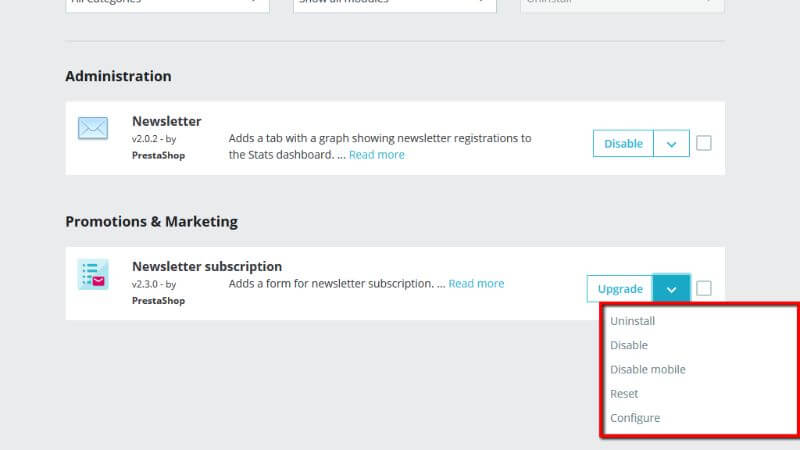Click the Newsletter subscription module icon
Image resolution: width=800 pixels, height=450 pixels.
[93, 274]
